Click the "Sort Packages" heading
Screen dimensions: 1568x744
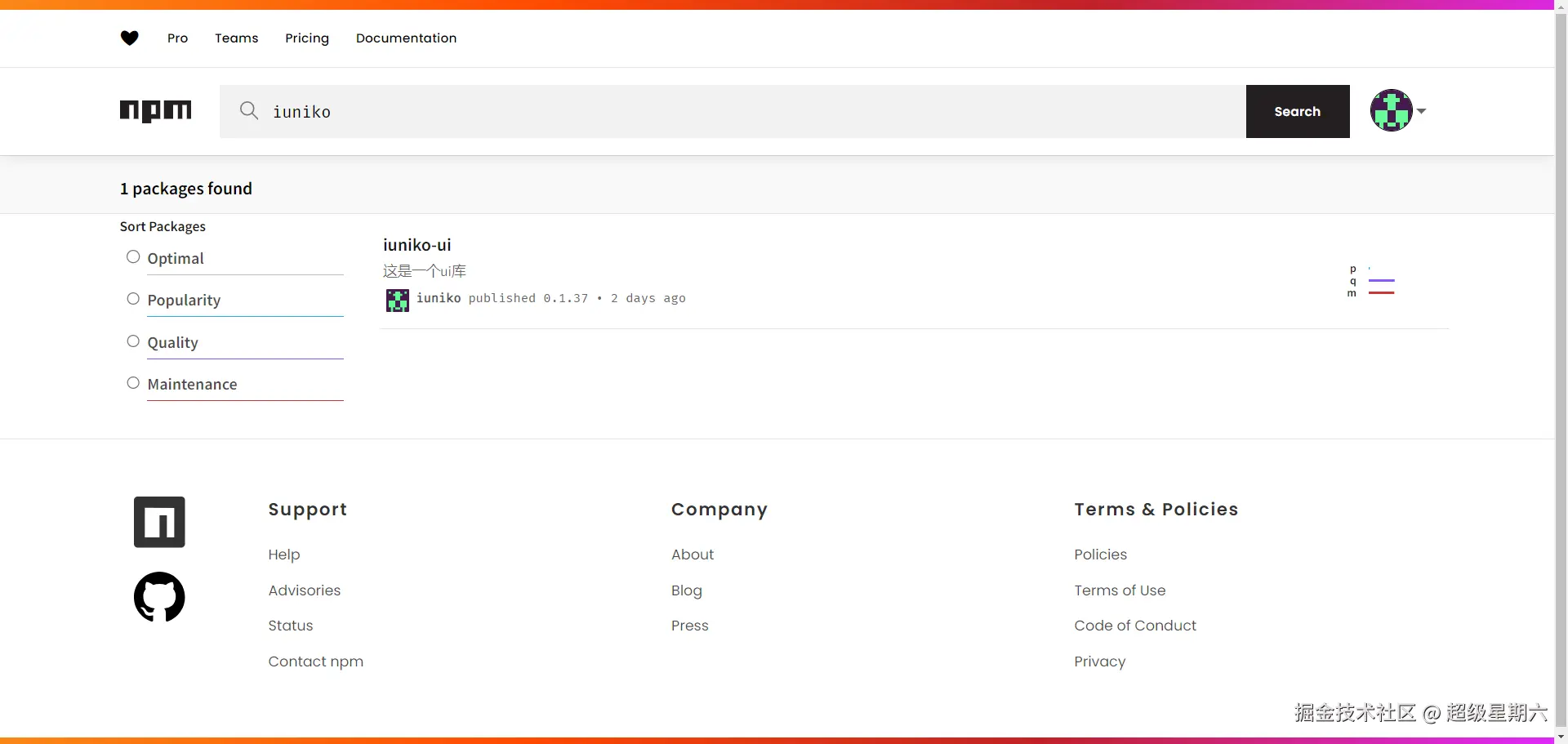tap(163, 226)
